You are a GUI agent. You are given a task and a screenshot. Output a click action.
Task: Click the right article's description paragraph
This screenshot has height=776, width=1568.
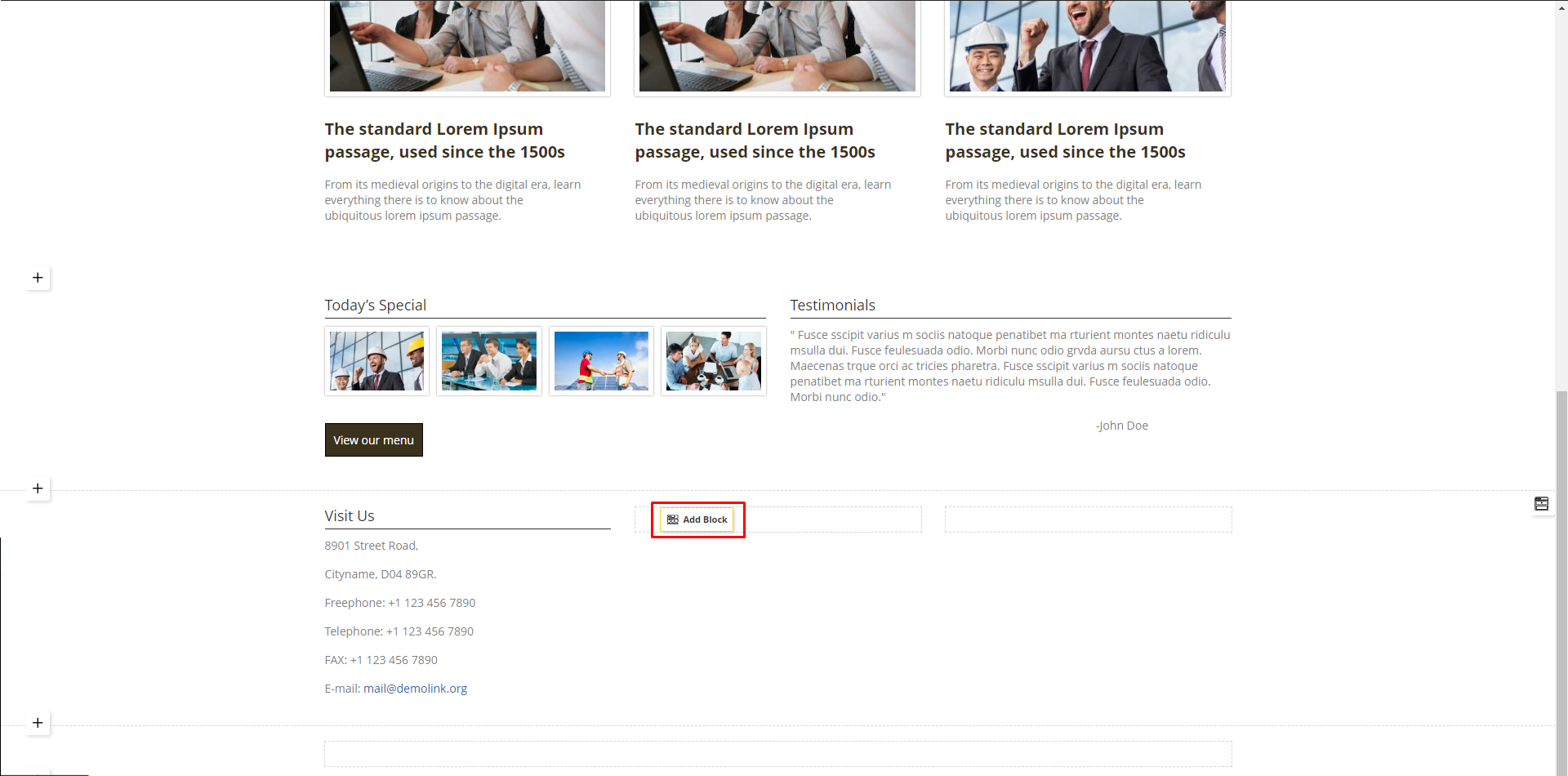1074,200
